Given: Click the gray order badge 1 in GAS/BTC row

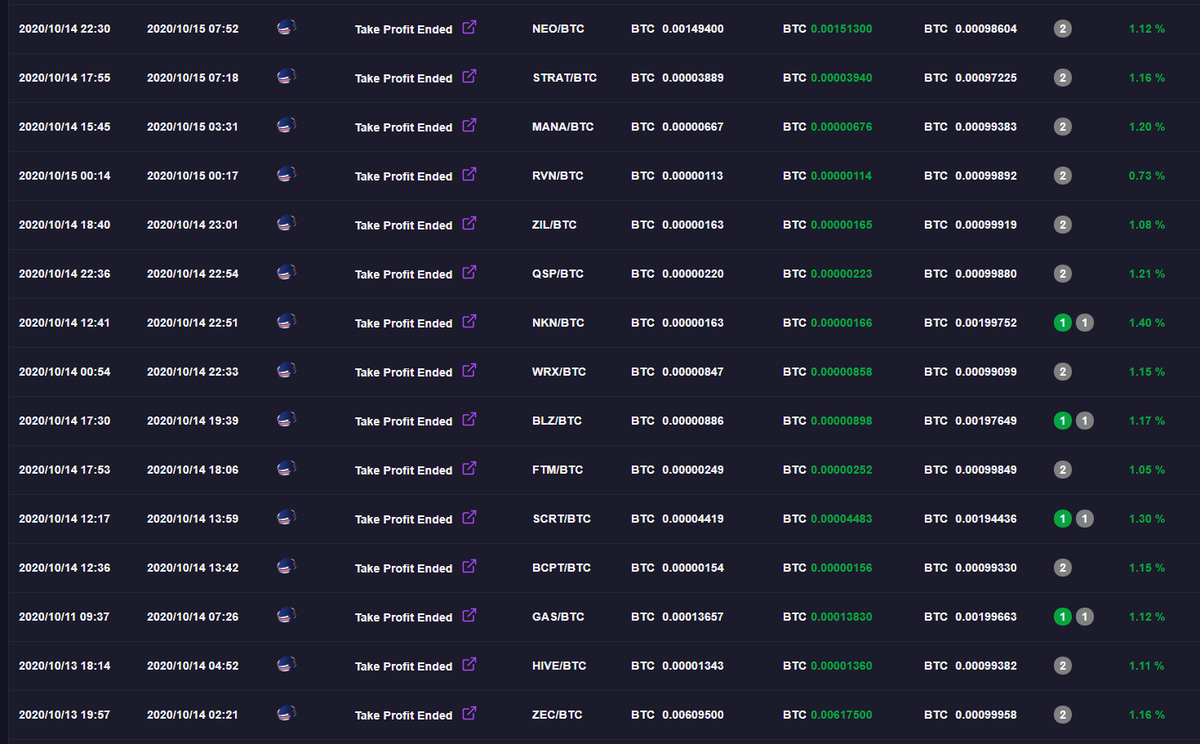Looking at the screenshot, I should 1085,617.
